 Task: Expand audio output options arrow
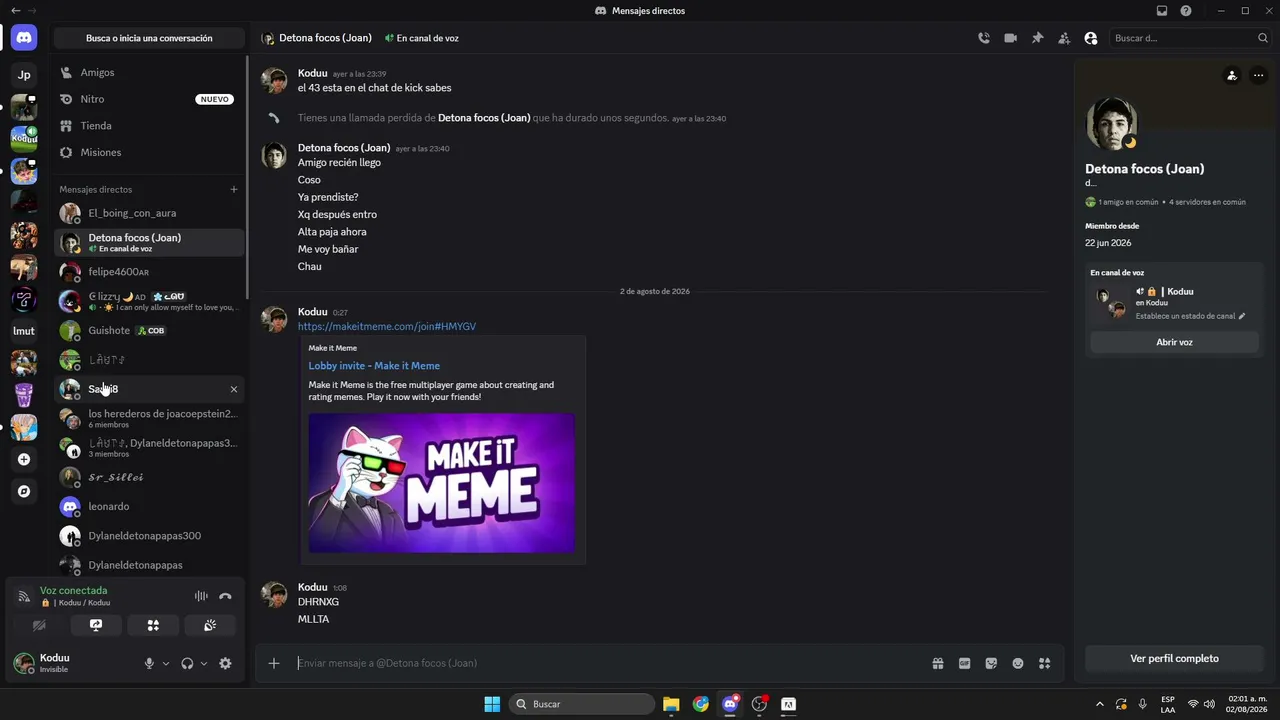(204, 663)
